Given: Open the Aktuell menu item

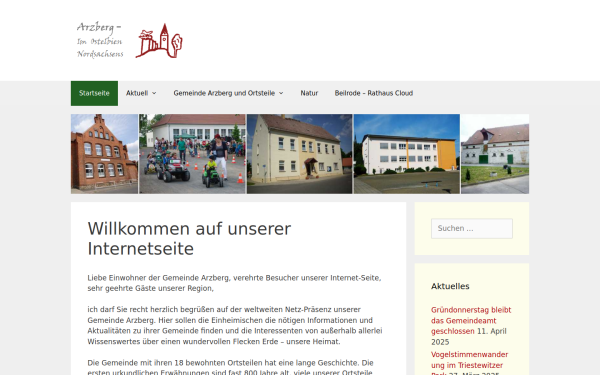Looking at the screenshot, I should pyautogui.click(x=137, y=93).
